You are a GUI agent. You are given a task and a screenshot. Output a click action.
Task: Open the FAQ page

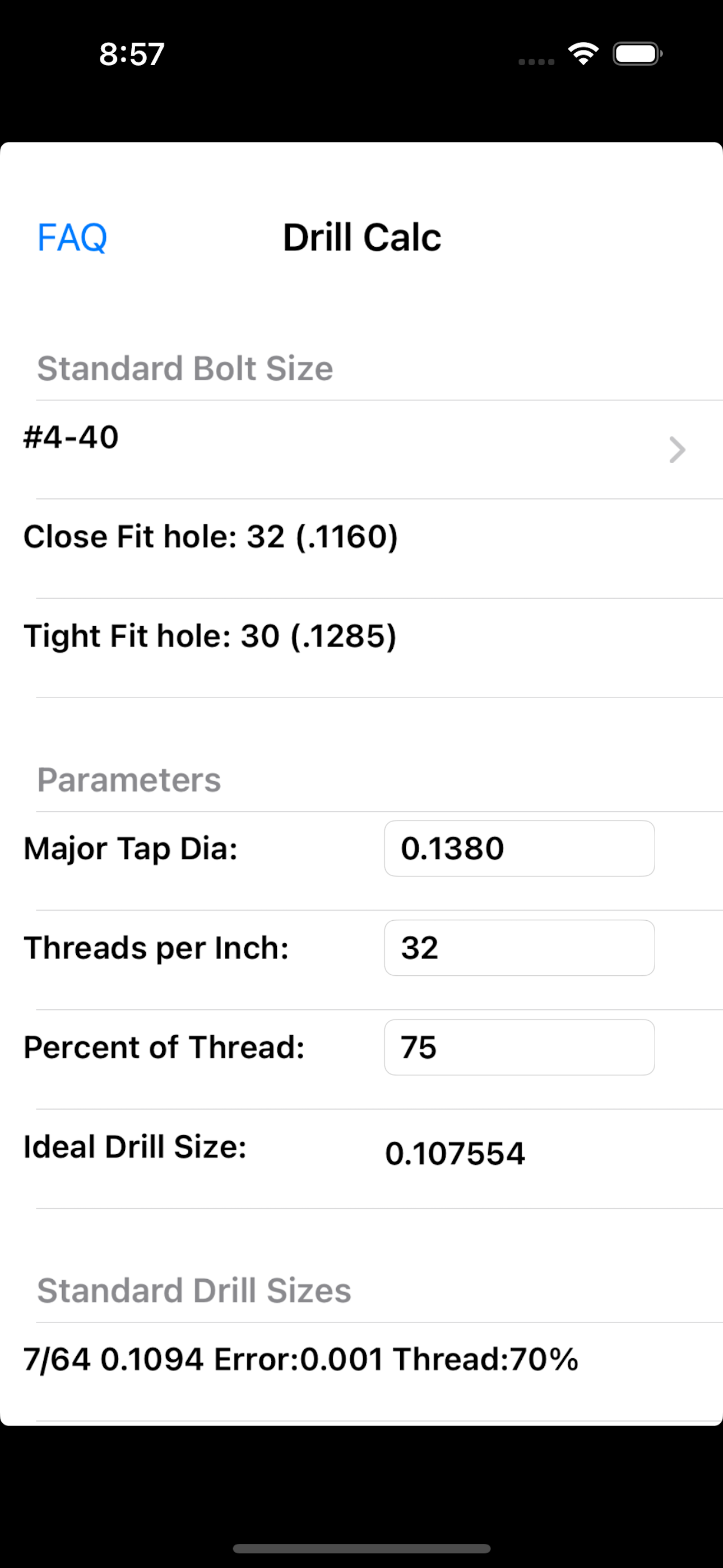(x=72, y=237)
